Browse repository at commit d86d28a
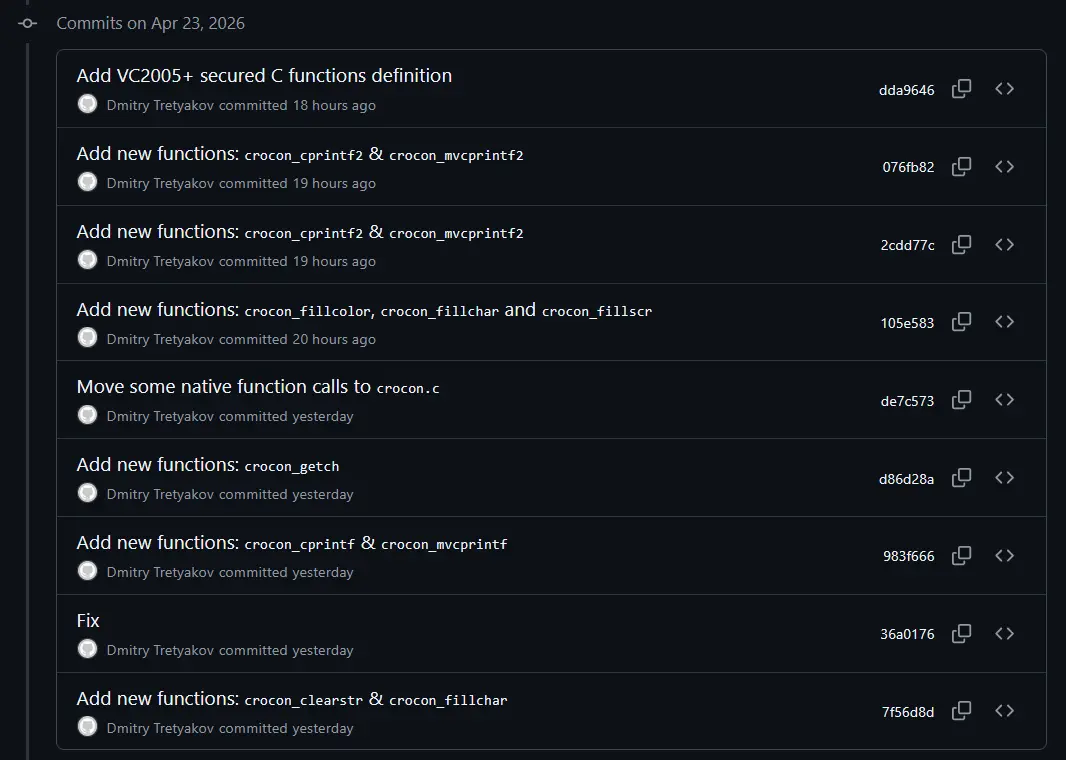The image size is (1066, 760). coord(1004,478)
